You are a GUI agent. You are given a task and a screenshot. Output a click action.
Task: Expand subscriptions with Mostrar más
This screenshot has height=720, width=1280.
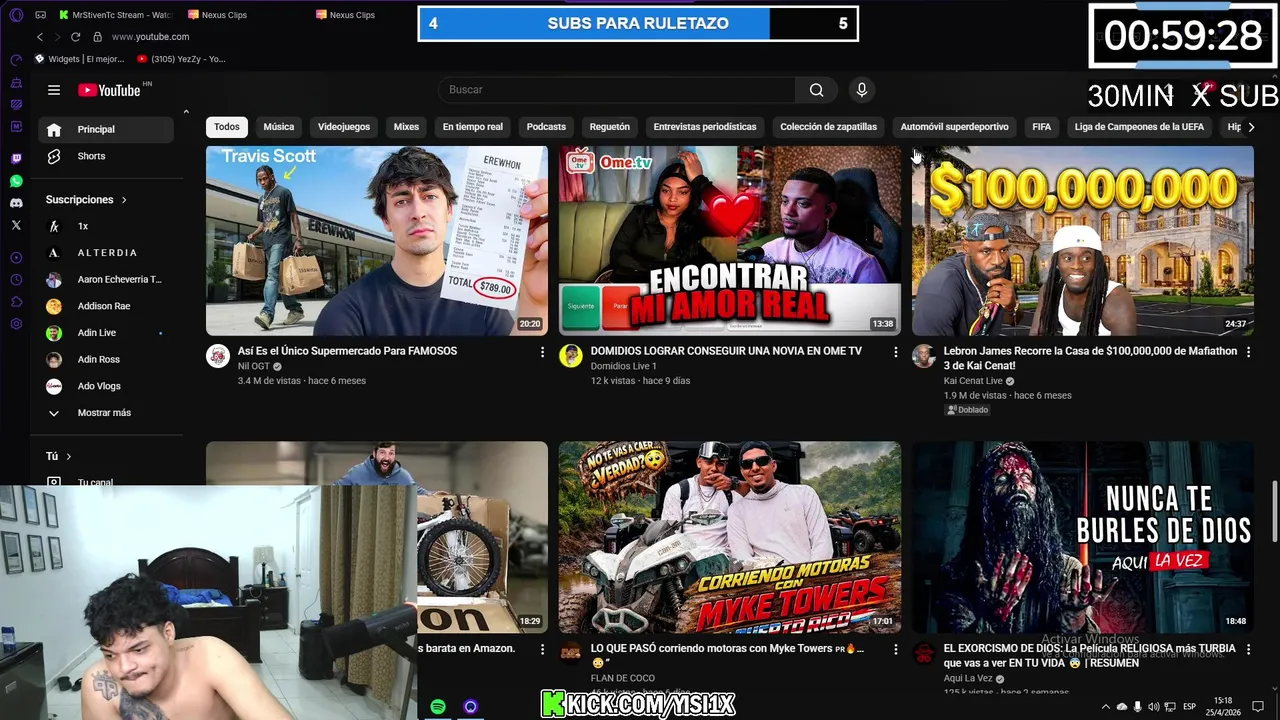105,413
